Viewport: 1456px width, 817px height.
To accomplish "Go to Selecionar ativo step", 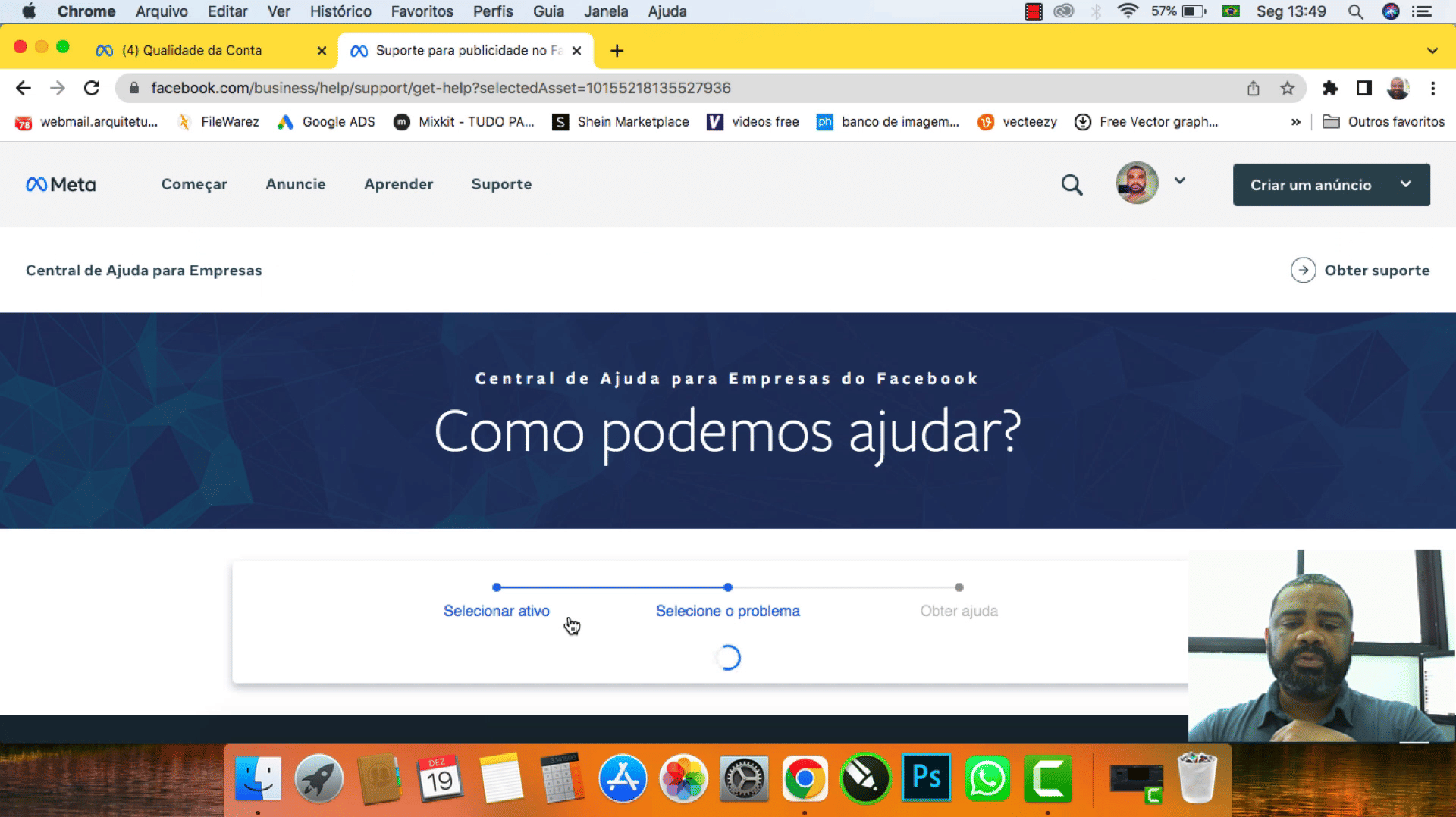I will [x=496, y=611].
